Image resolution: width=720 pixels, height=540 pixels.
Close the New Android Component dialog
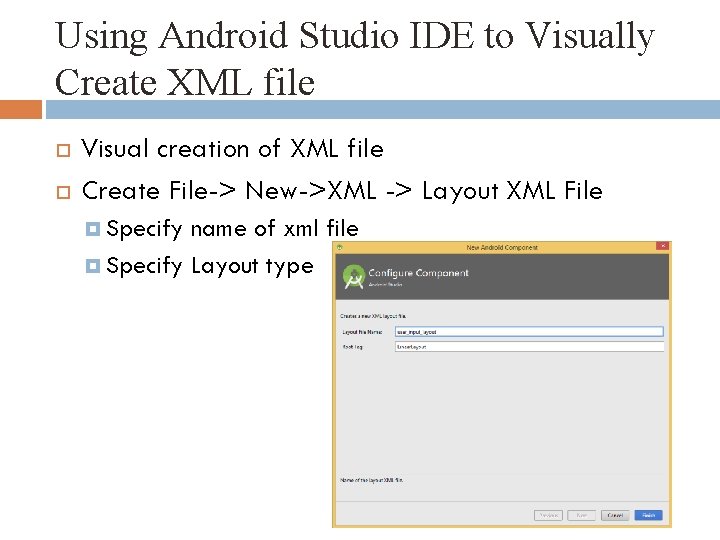click(663, 247)
